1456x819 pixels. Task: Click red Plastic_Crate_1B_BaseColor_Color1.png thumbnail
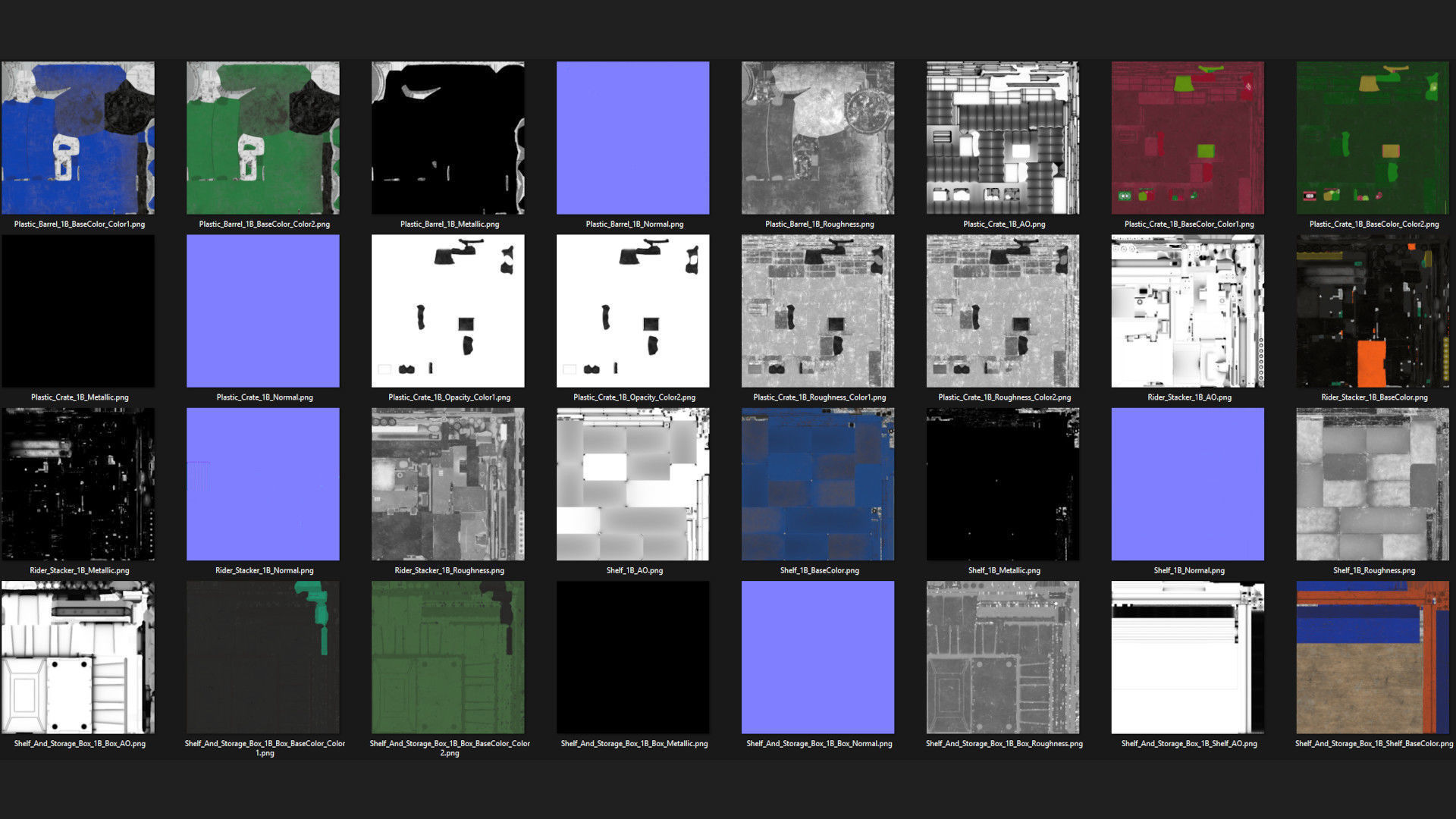click(x=1188, y=137)
